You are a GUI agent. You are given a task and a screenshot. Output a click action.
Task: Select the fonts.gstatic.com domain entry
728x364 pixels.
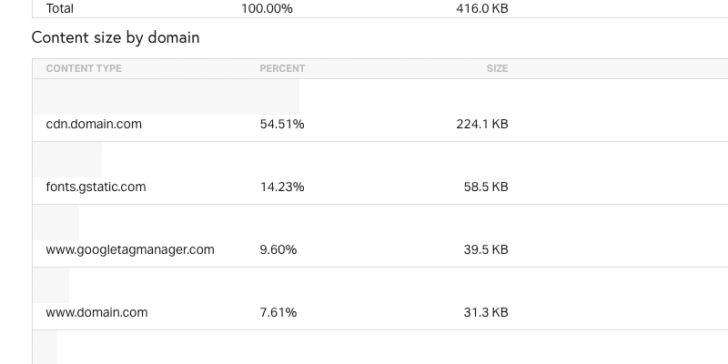(x=96, y=187)
